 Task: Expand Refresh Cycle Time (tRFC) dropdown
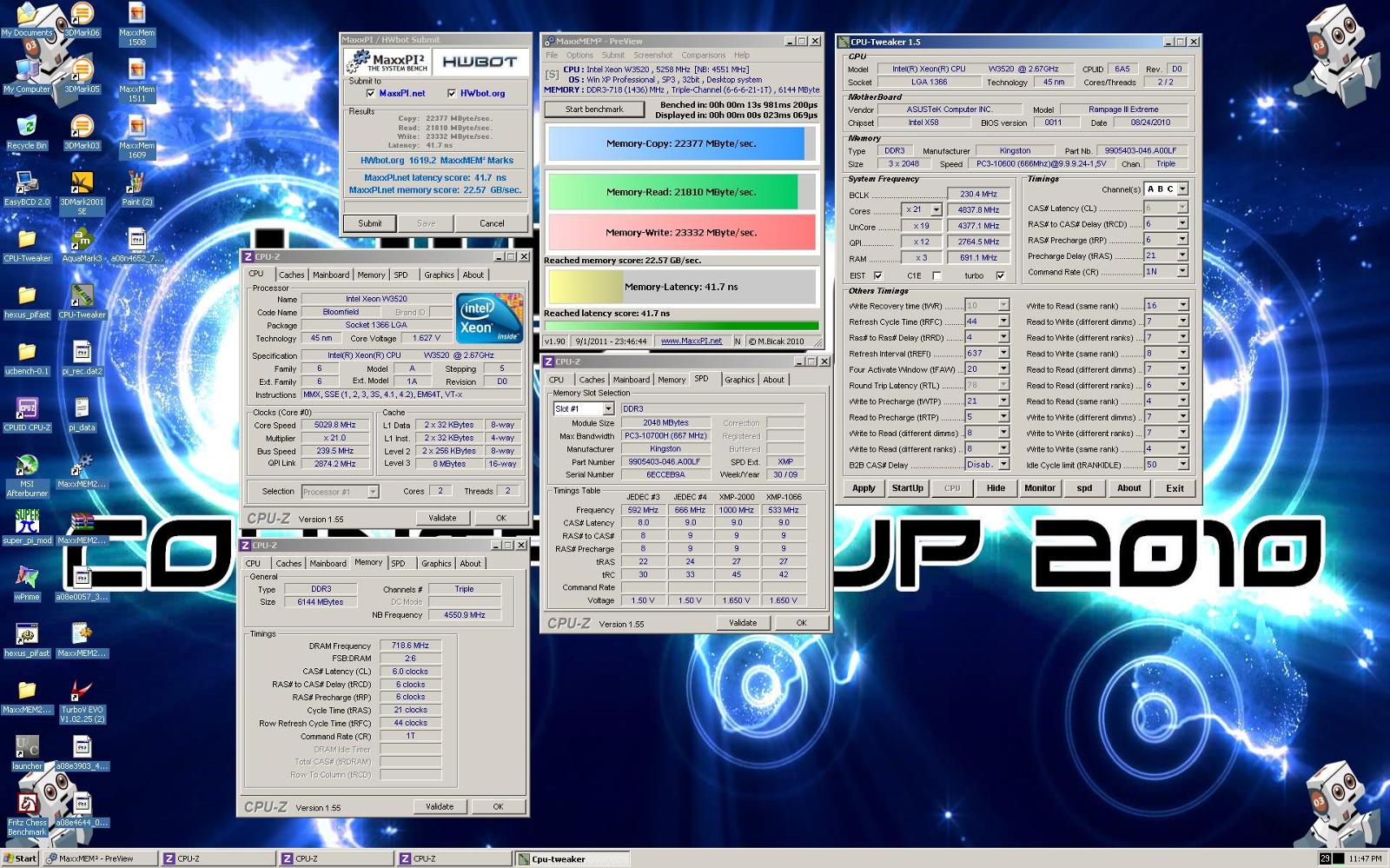(x=1003, y=321)
